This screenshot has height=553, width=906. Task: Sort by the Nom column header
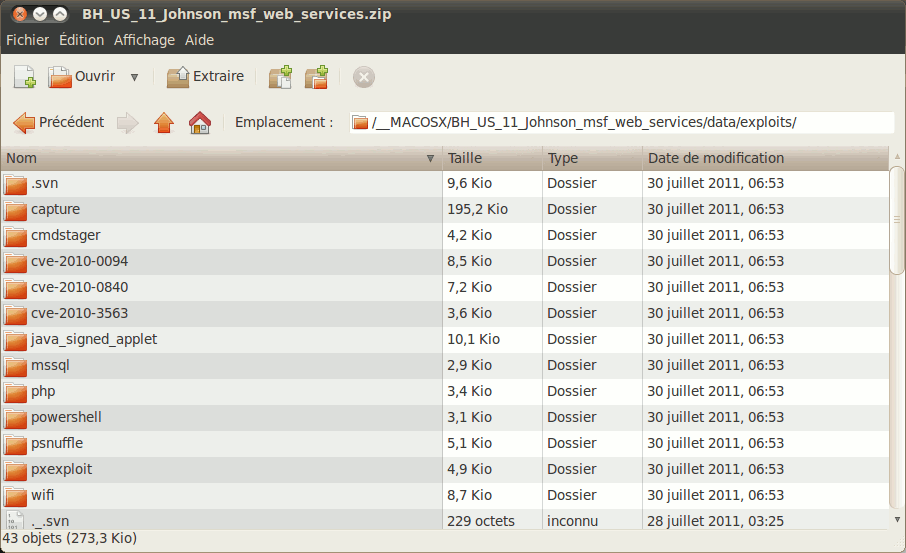click(220, 158)
